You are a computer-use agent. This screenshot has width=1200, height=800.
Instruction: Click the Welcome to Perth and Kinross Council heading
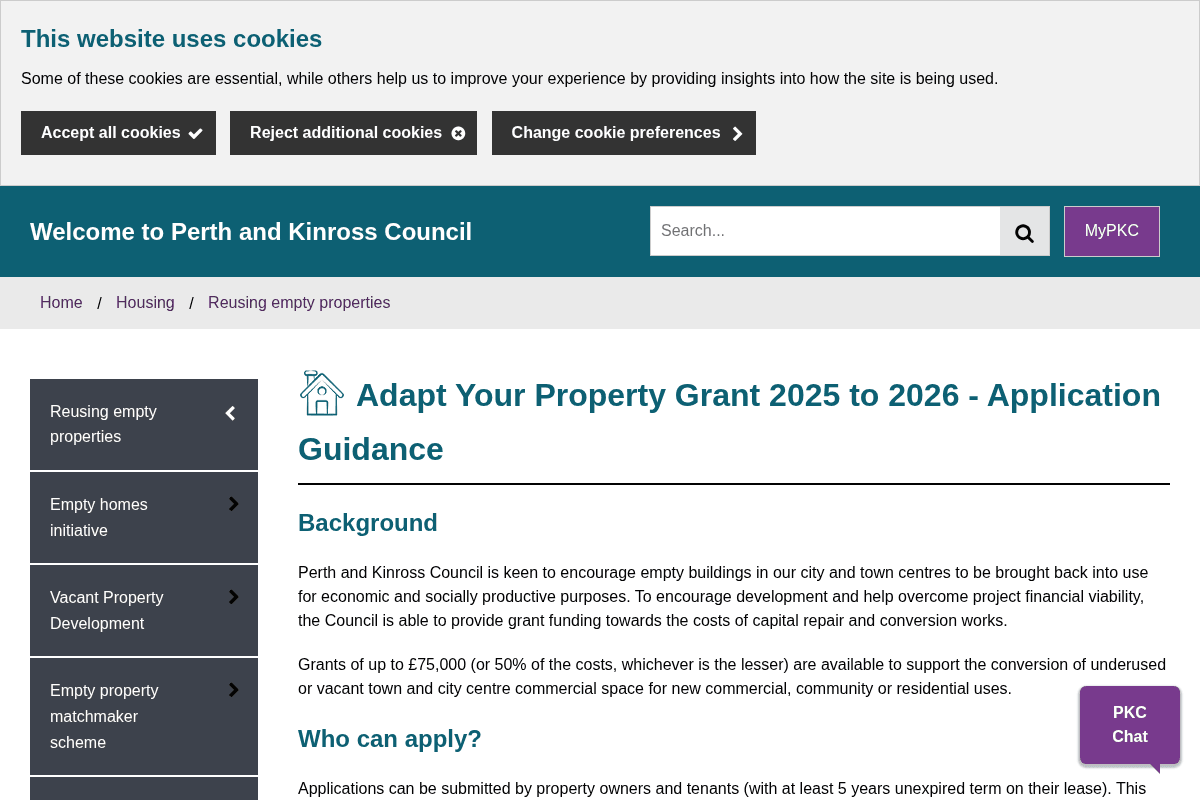(251, 231)
